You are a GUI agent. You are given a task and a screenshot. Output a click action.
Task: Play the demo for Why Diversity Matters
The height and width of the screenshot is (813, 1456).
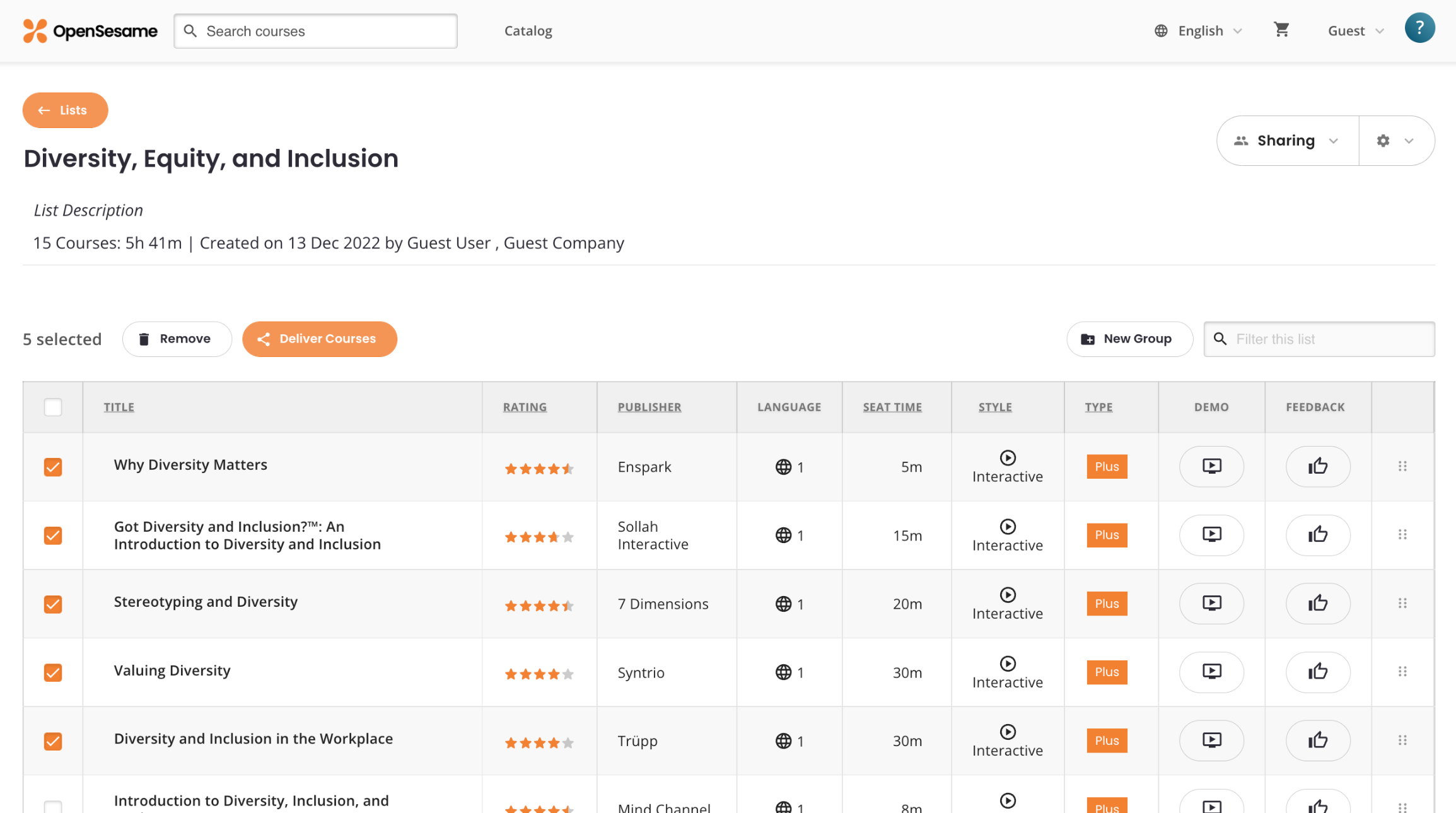tap(1211, 467)
